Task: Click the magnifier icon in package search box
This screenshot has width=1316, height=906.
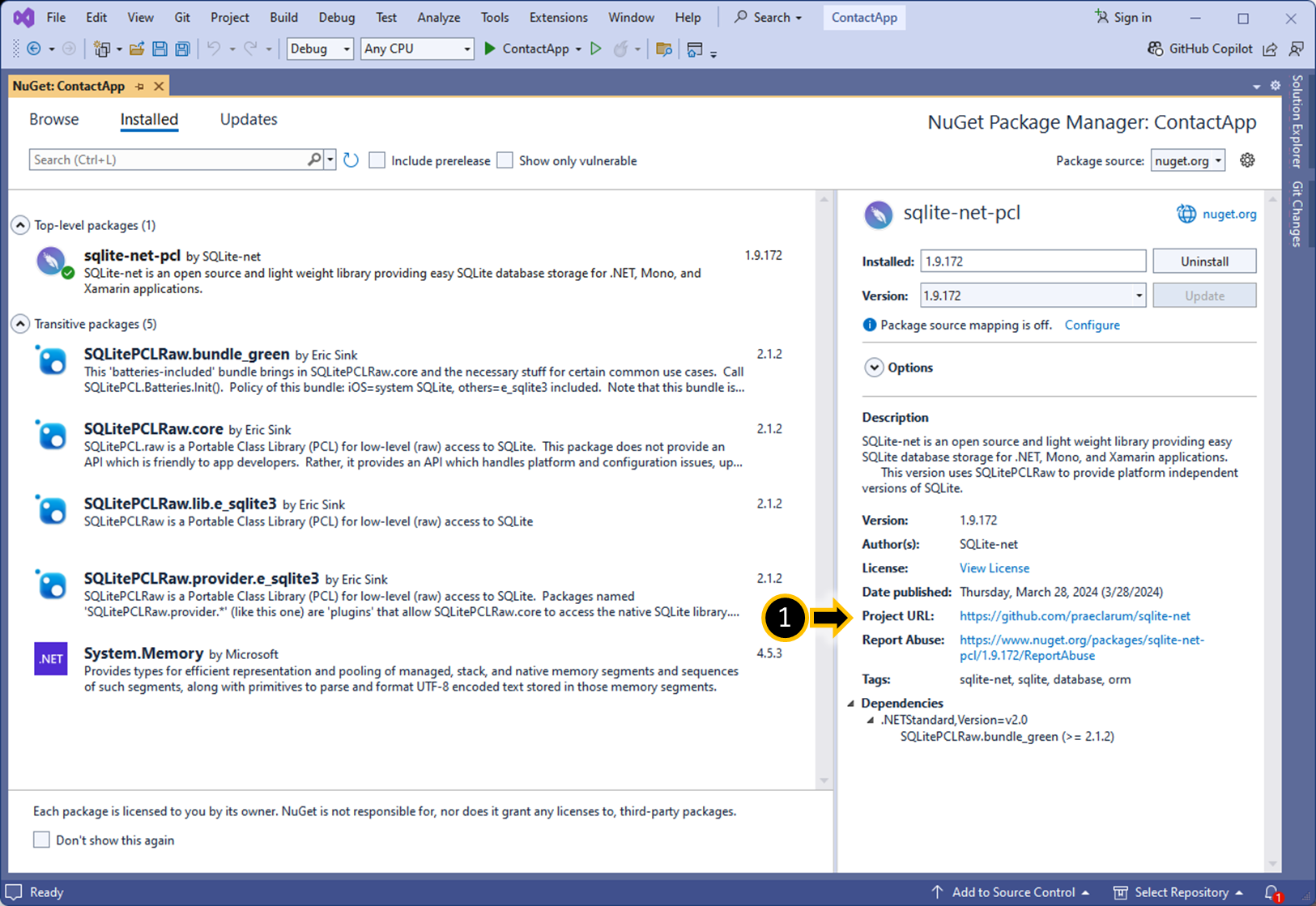Action: tap(314, 160)
